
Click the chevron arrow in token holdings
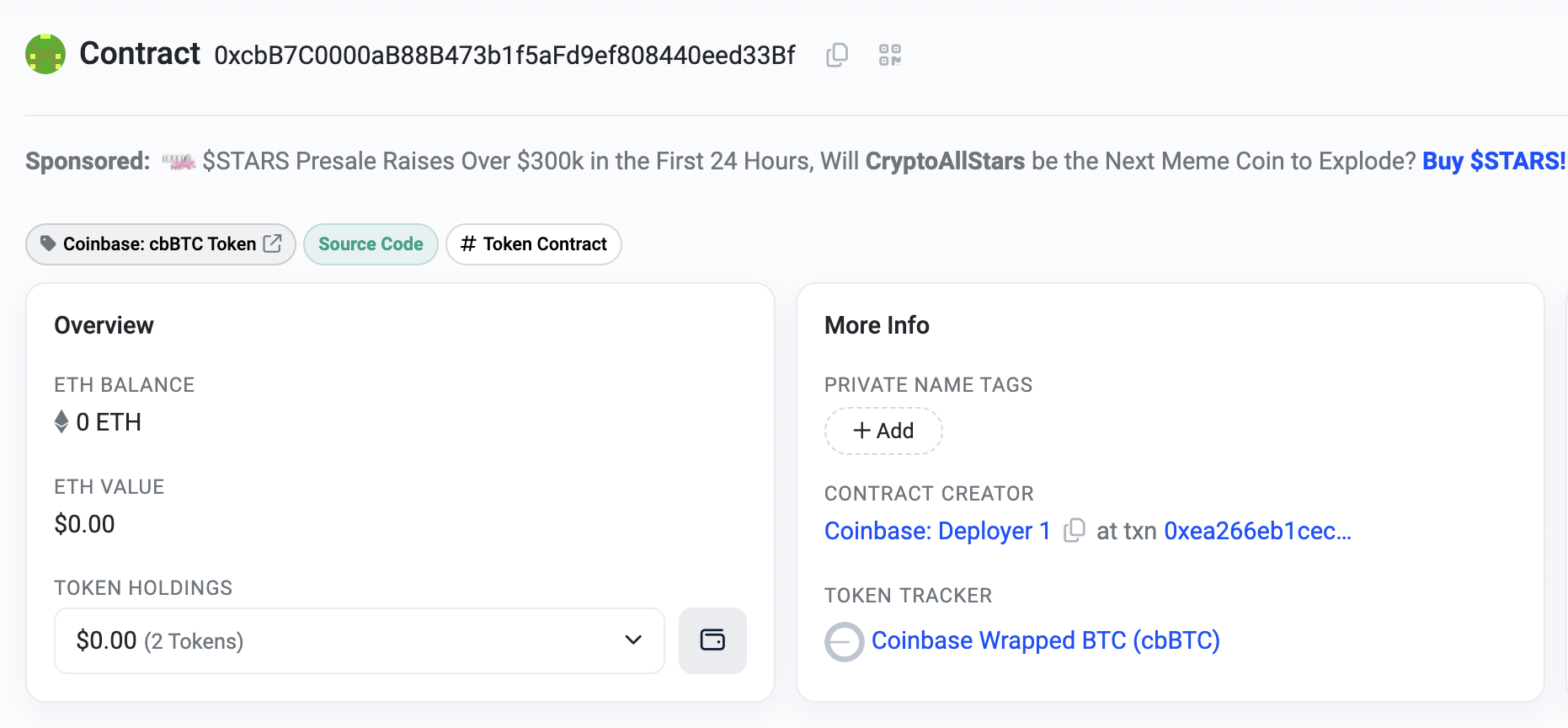point(633,640)
